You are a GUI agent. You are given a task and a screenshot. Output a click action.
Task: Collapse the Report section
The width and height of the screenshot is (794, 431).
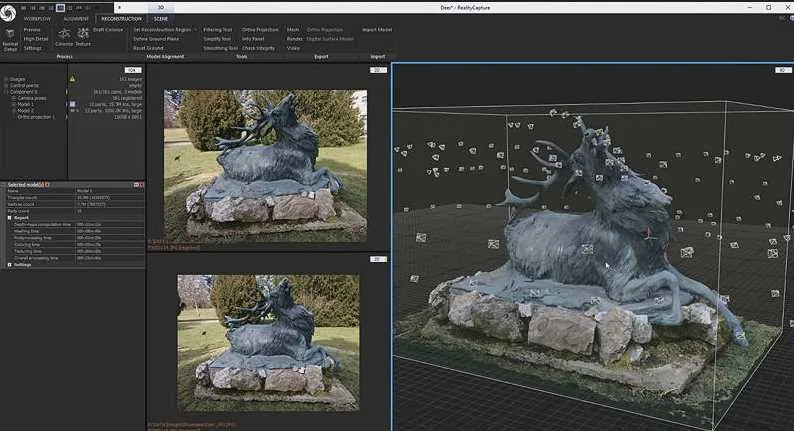coord(10,218)
